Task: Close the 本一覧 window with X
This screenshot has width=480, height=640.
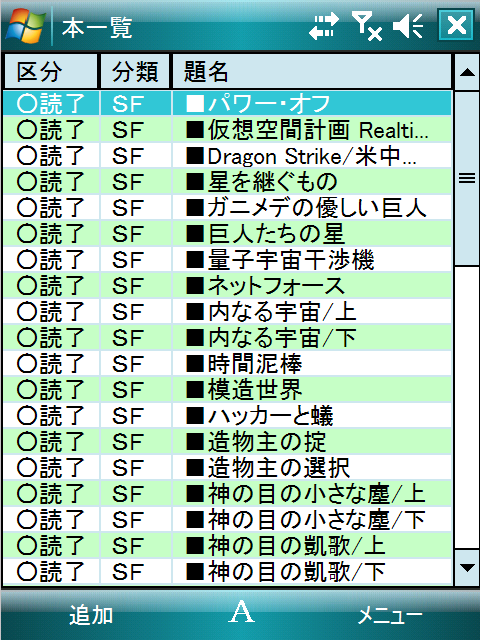Action: (456, 25)
